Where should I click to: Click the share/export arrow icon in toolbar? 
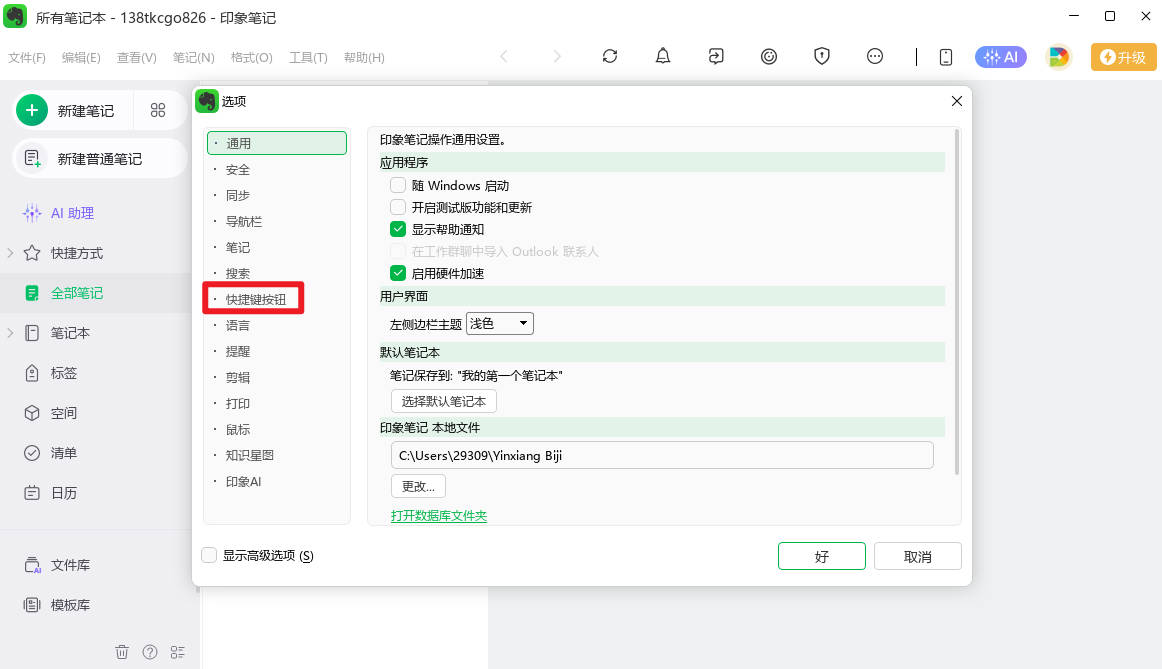coord(716,56)
